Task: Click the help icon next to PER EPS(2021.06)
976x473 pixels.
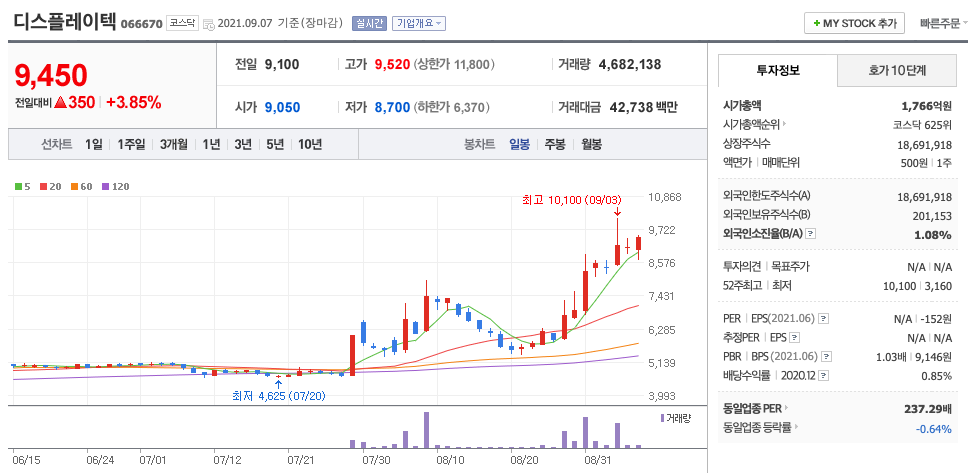Action: click(x=824, y=319)
